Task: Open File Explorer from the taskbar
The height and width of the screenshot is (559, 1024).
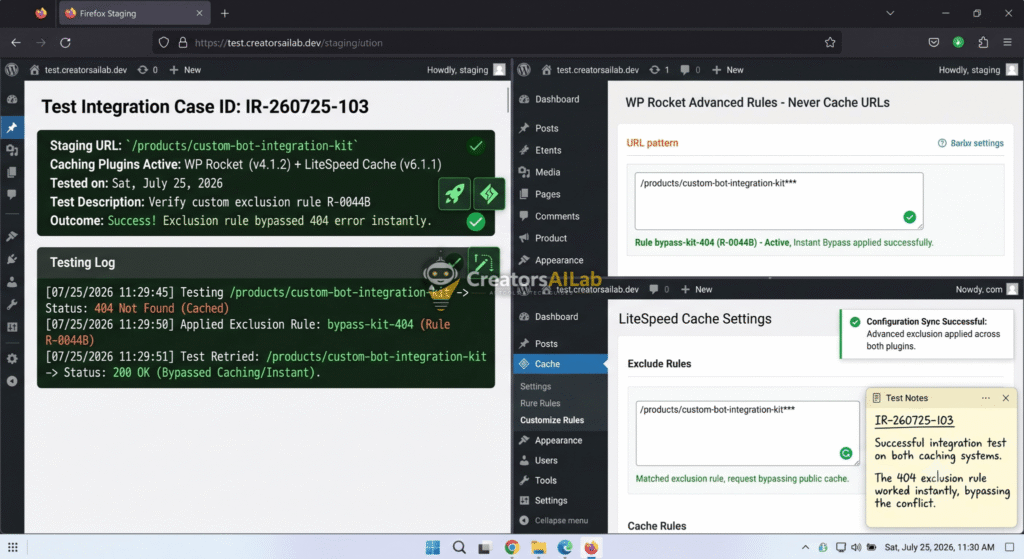Action: (x=538, y=547)
